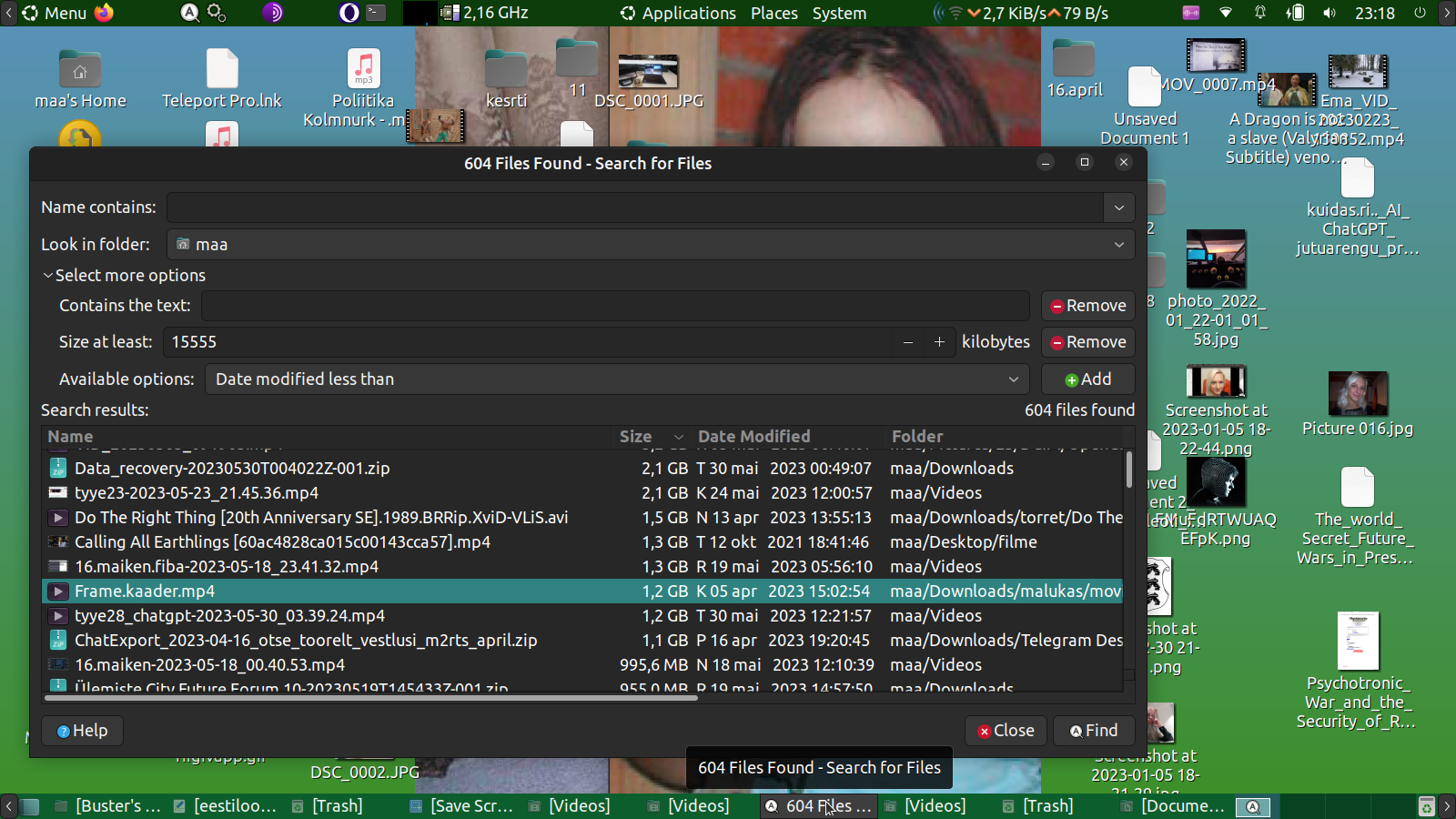Remove the Size at least option

click(x=1087, y=342)
